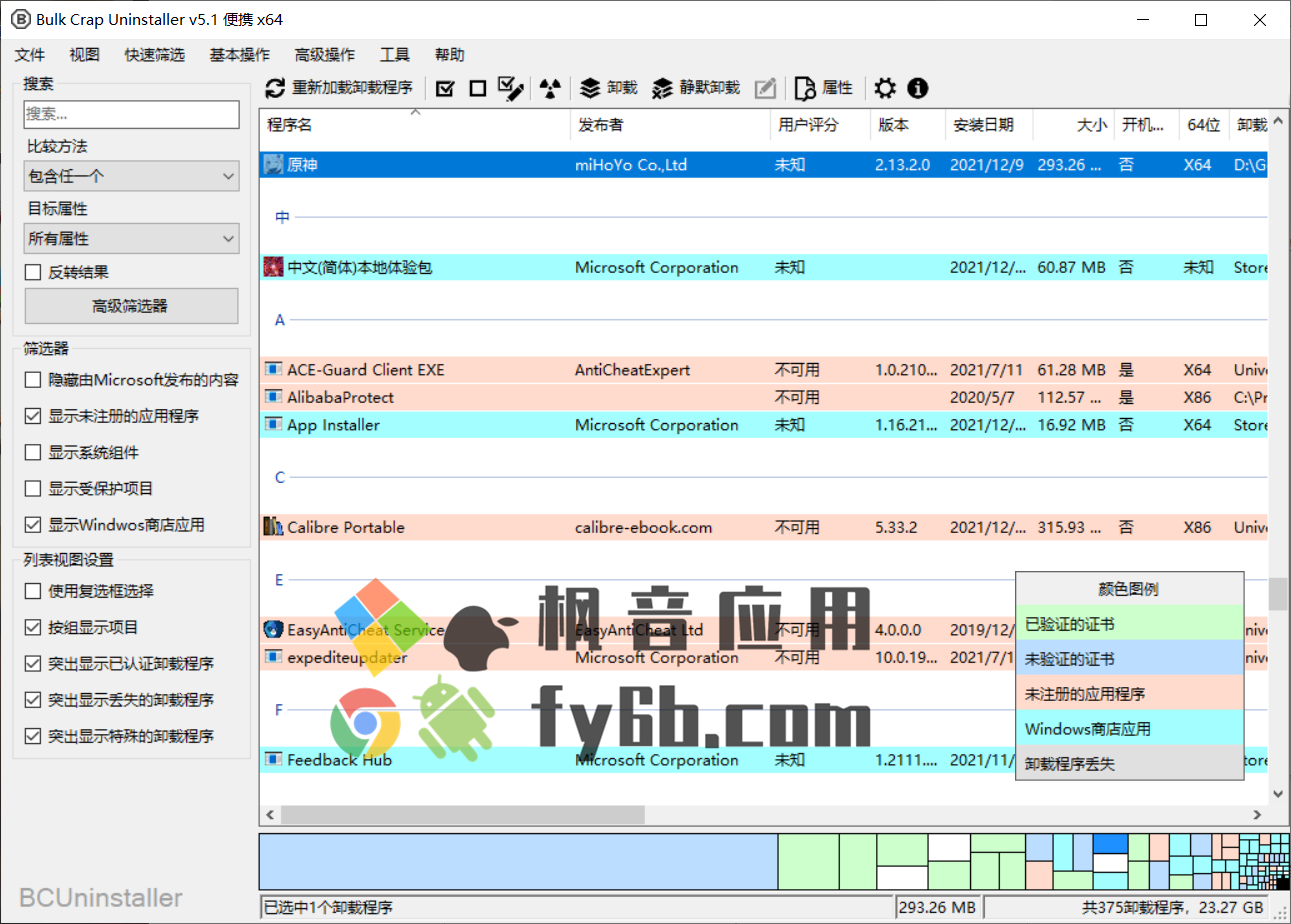Click the 未验证的证书 legend swatch

click(1129, 659)
